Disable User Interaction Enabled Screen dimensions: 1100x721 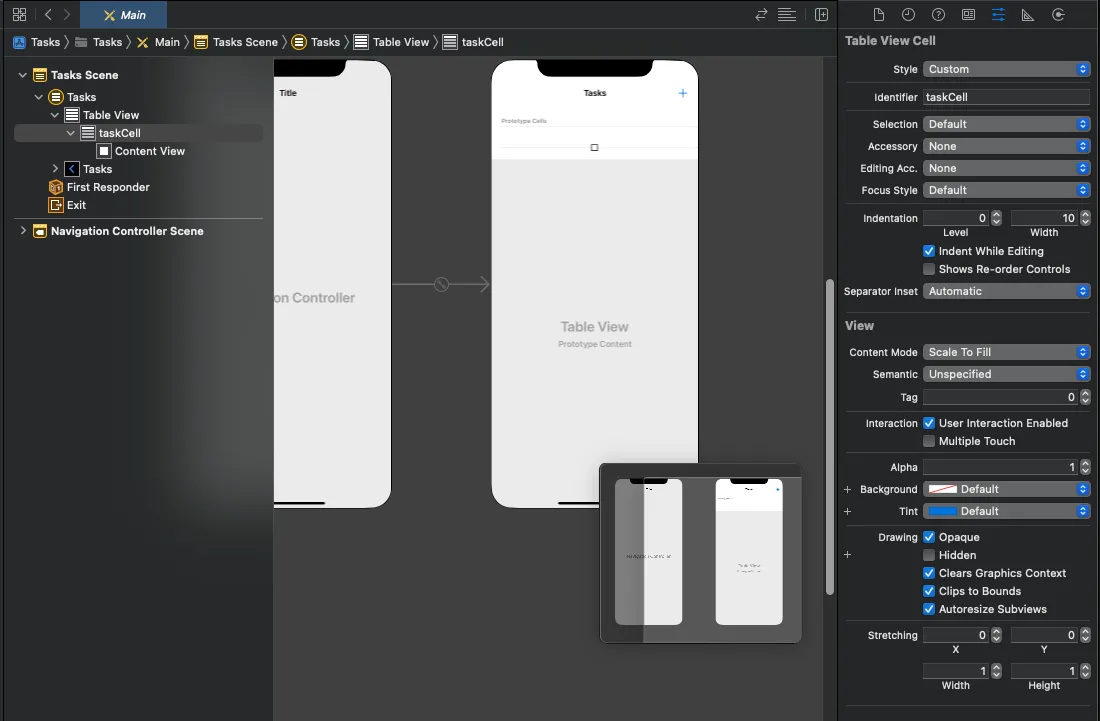click(x=929, y=423)
